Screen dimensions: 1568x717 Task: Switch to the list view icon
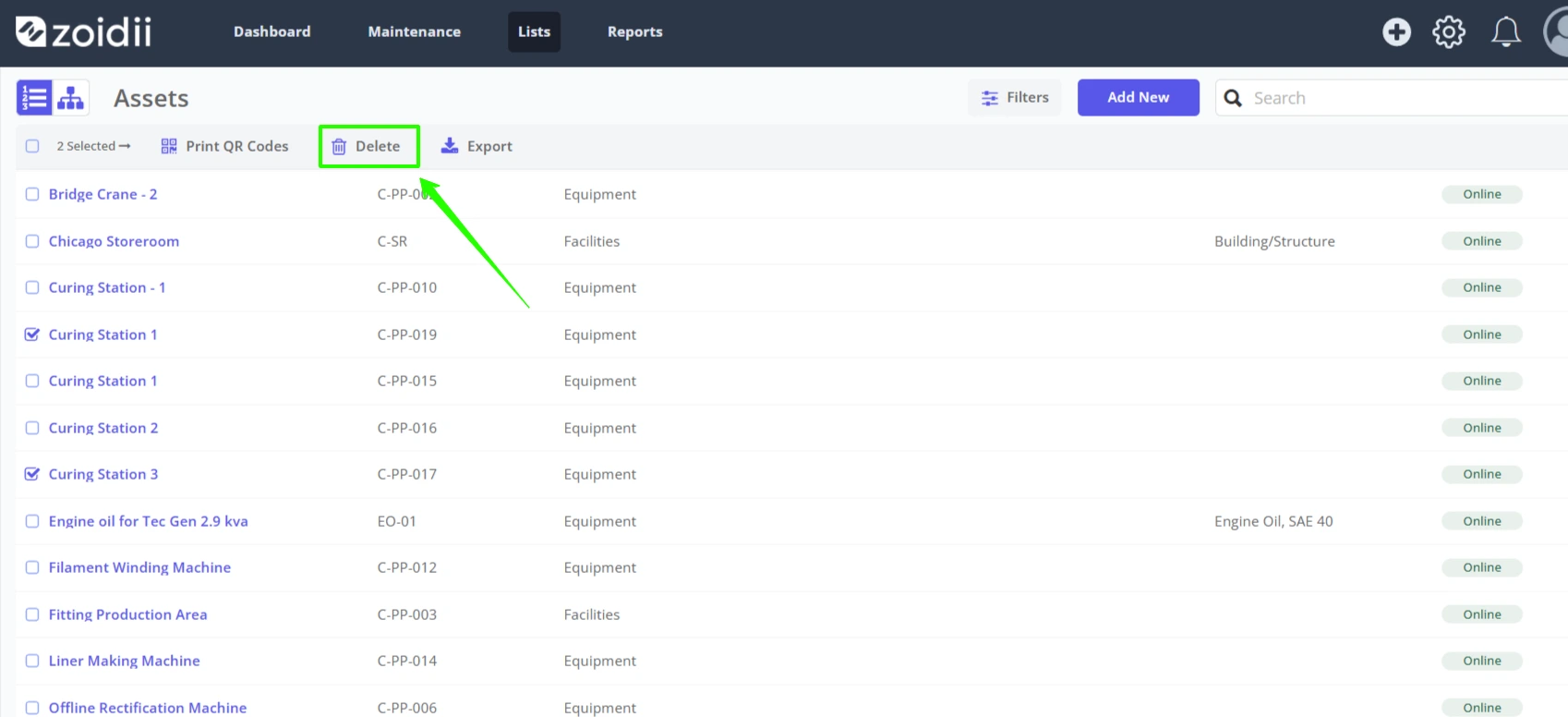[34, 98]
